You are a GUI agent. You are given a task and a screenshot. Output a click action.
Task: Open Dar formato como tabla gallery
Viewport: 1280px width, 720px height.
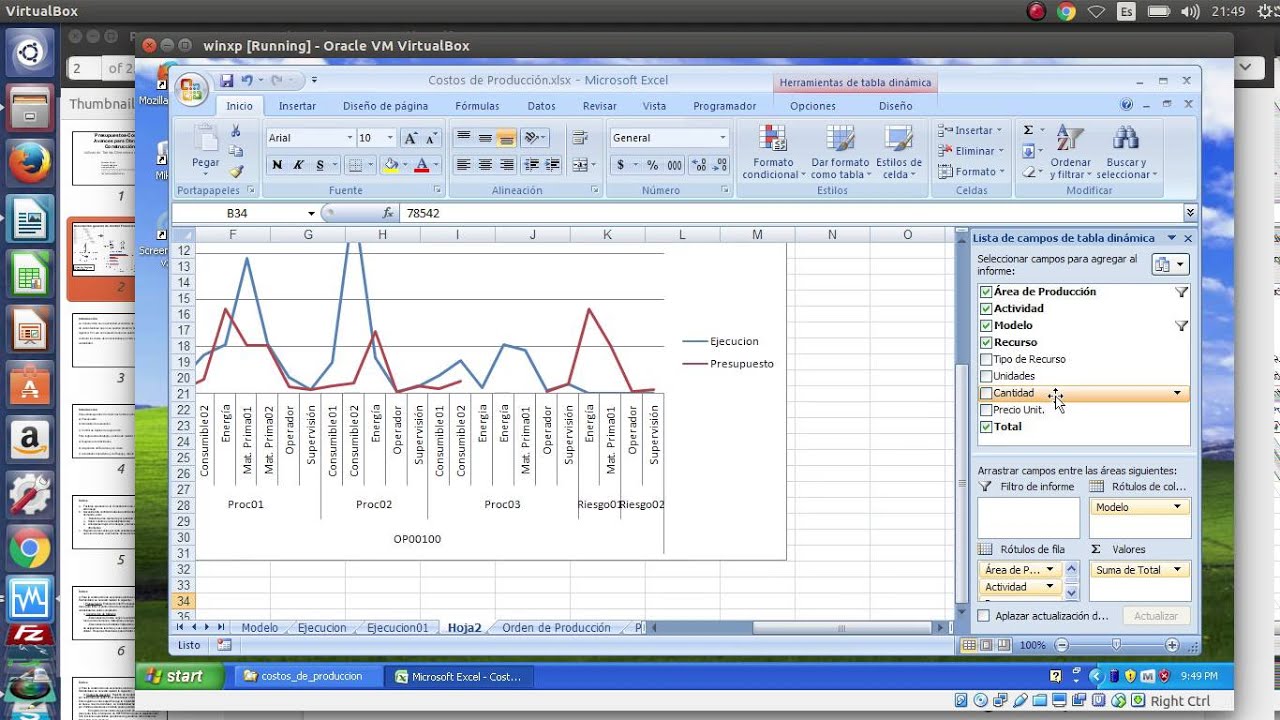tap(840, 152)
